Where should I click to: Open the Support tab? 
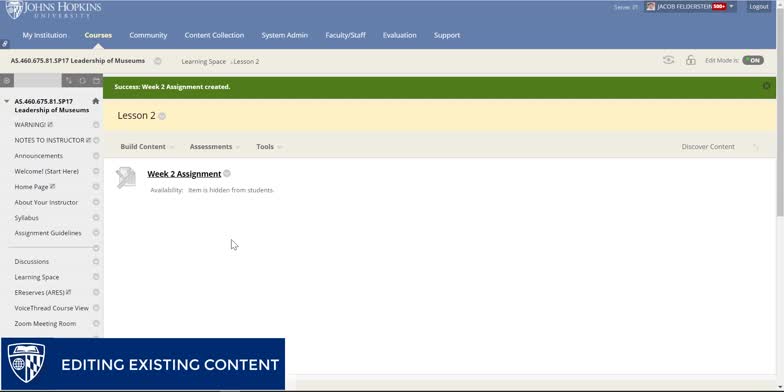coord(447,35)
